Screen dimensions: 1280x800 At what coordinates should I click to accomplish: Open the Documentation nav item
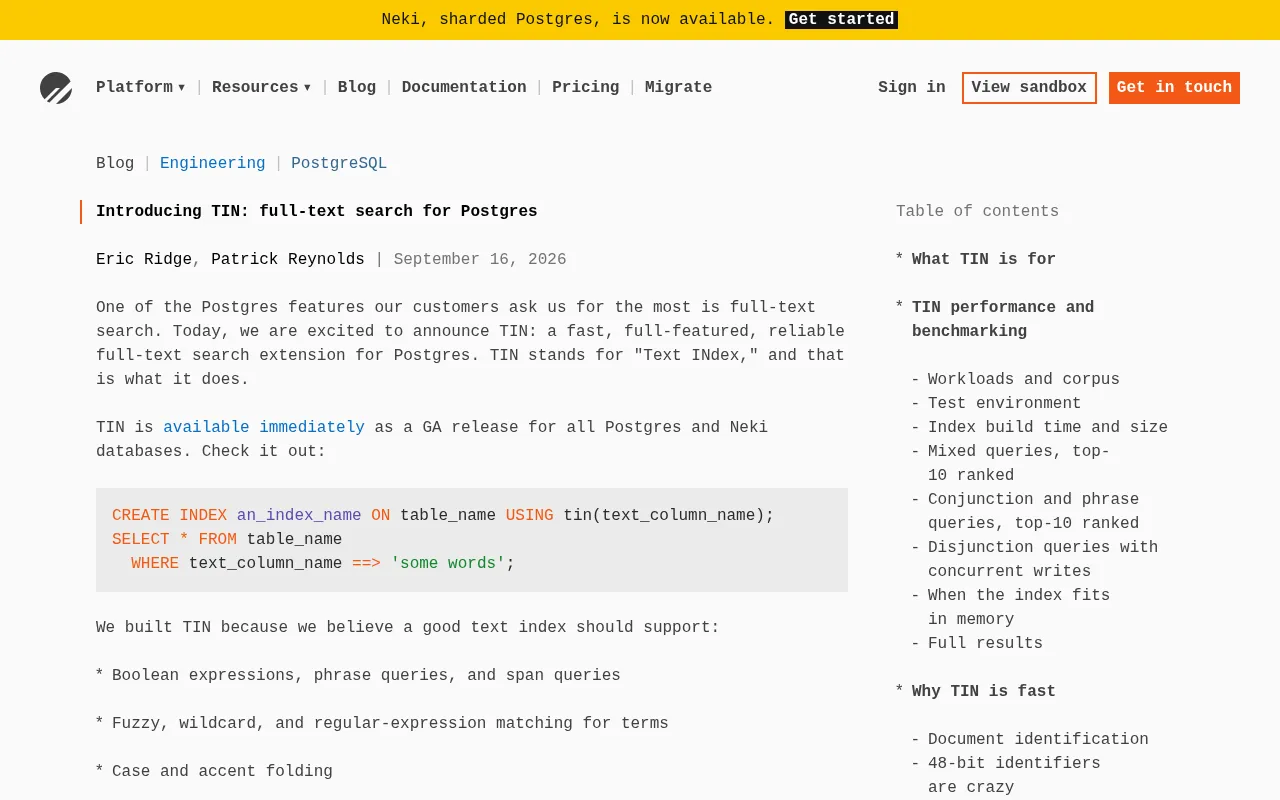[464, 87]
